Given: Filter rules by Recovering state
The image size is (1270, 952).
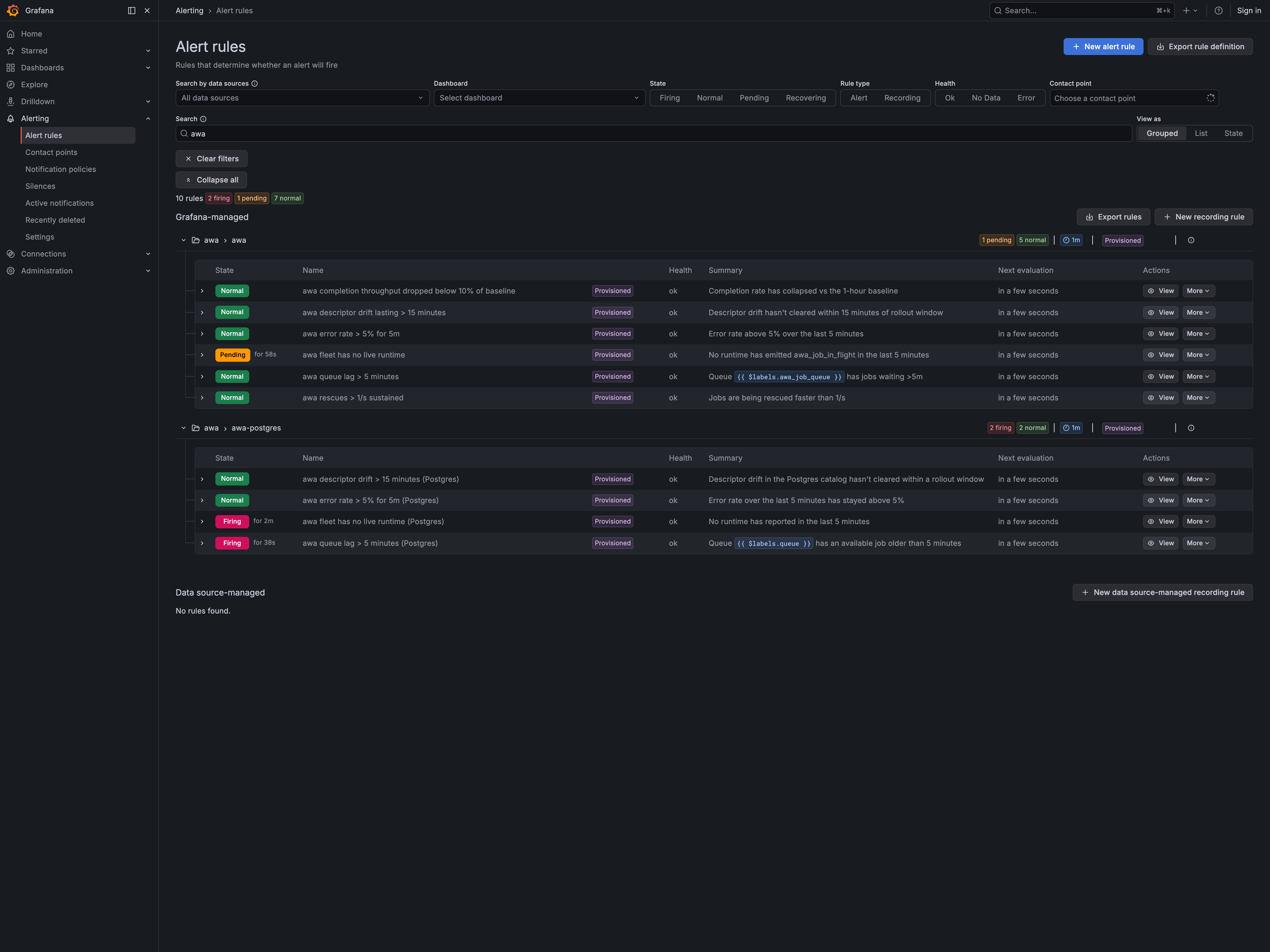Looking at the screenshot, I should 805,98.
